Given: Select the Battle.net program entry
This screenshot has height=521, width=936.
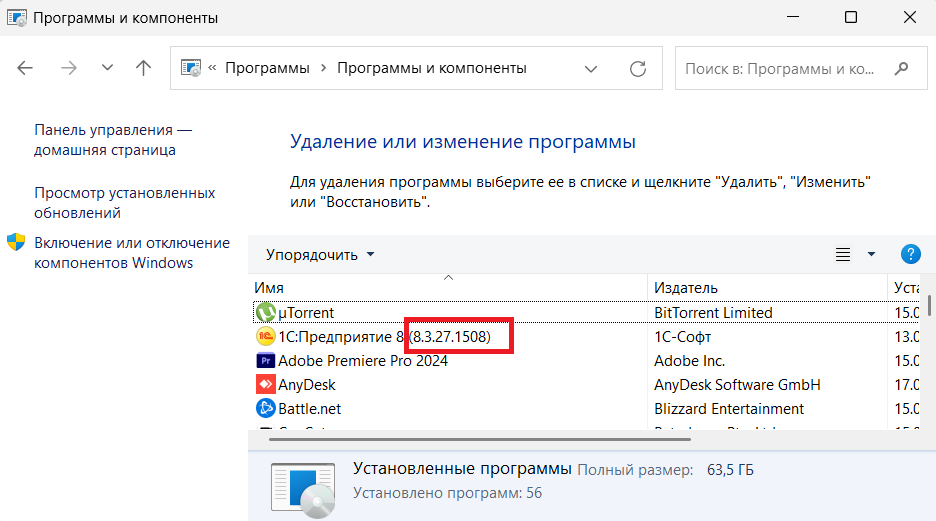Looking at the screenshot, I should click(309, 409).
